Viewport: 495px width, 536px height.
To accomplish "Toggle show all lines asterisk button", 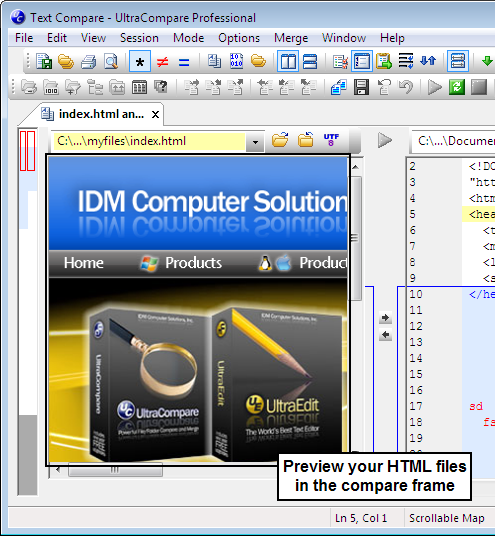I will point(140,62).
